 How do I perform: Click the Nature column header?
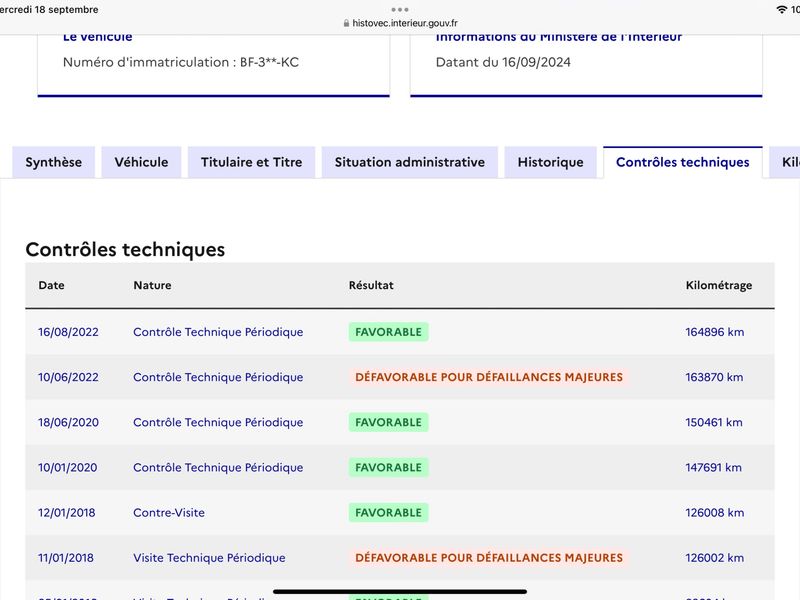152,285
